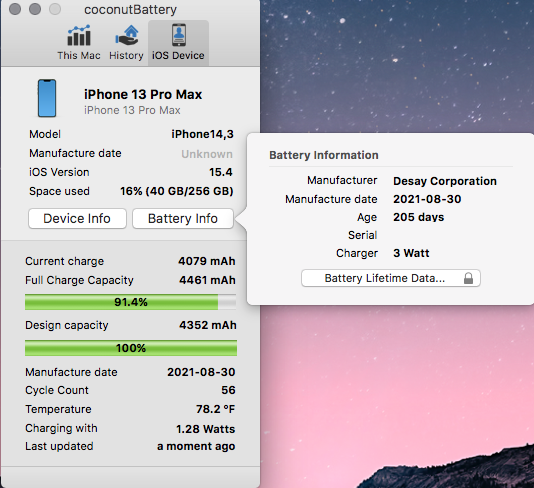This screenshot has width=534, height=488.
Task: Click the manufacturer Desay Corporation
Action: [x=445, y=181]
